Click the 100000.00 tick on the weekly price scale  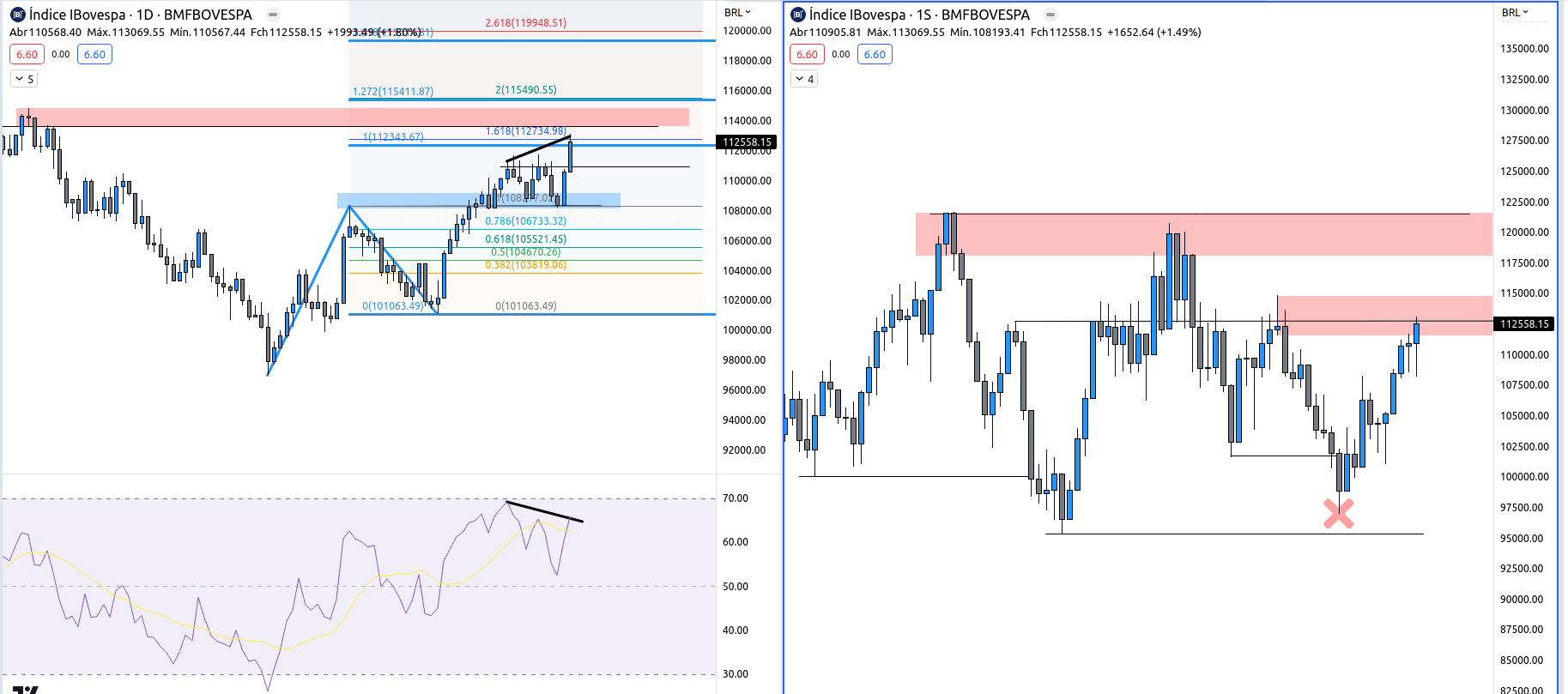coord(1524,477)
